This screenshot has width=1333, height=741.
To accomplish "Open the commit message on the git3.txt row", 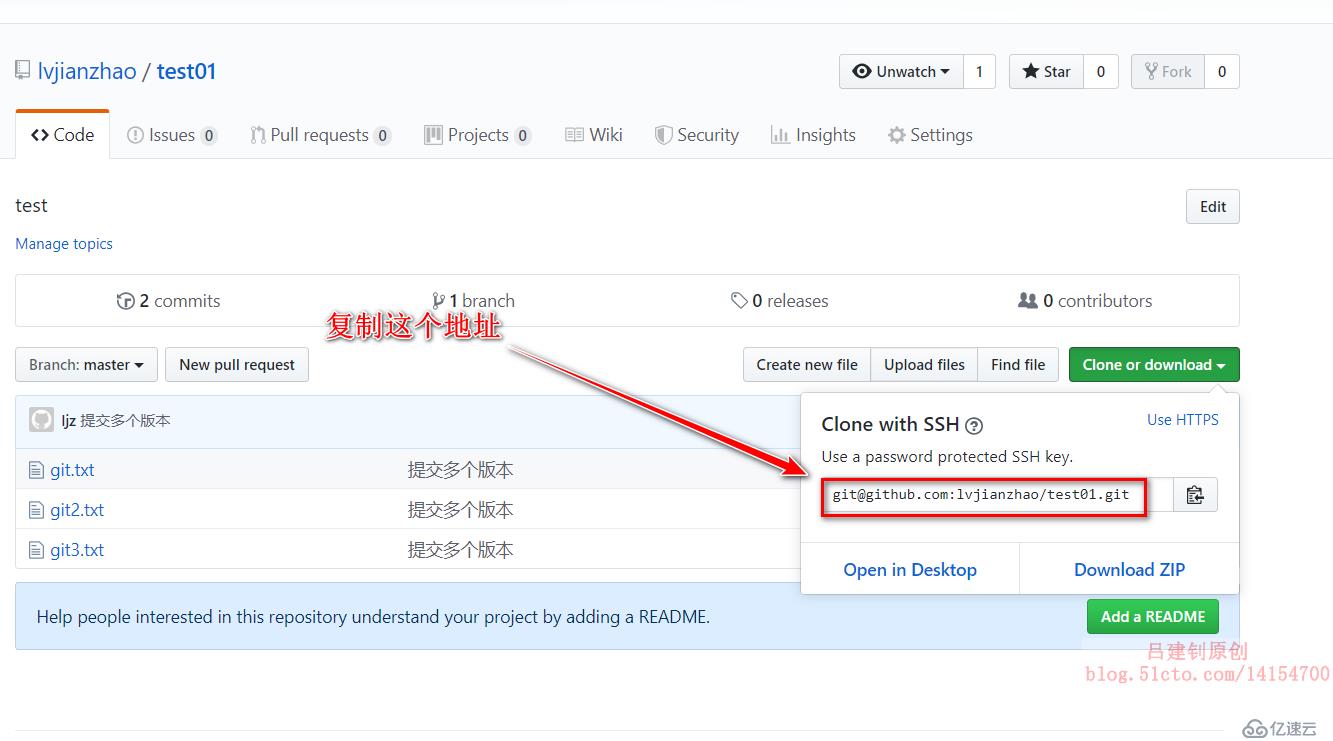I will (460, 550).
